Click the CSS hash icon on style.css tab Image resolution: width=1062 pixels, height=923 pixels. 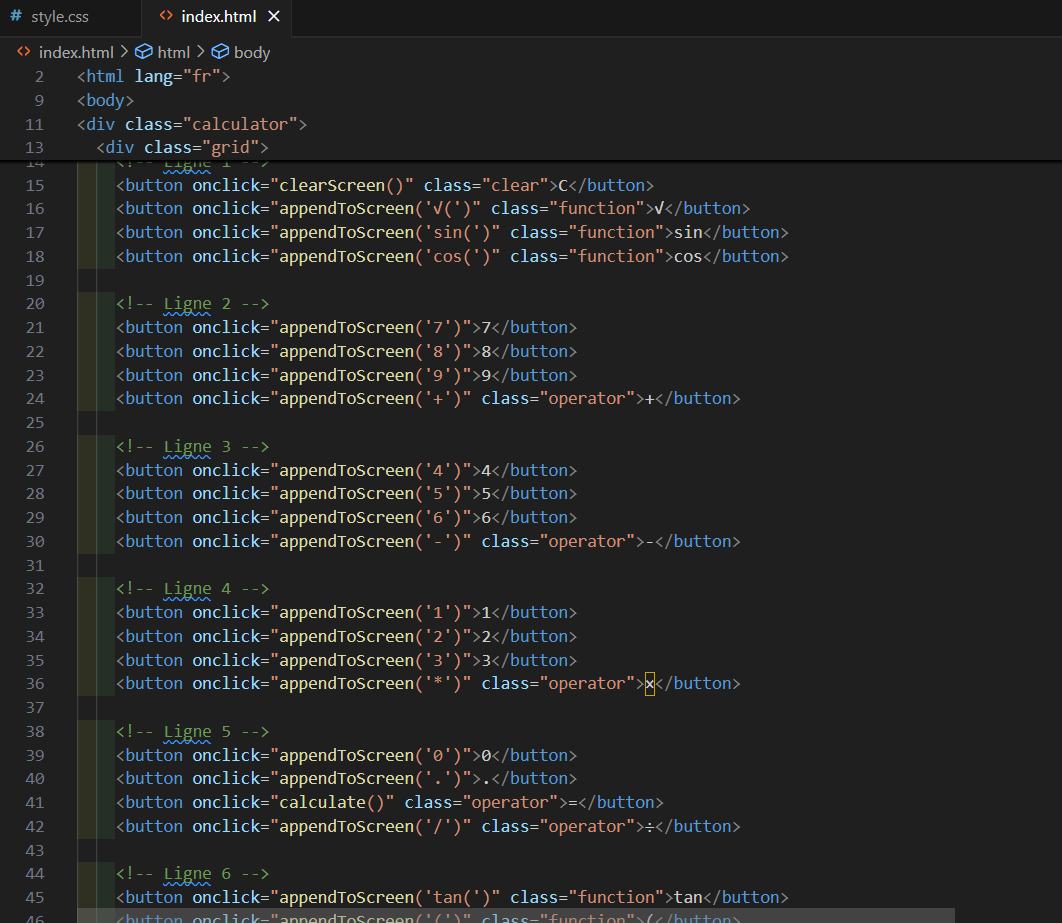click(x=15, y=17)
